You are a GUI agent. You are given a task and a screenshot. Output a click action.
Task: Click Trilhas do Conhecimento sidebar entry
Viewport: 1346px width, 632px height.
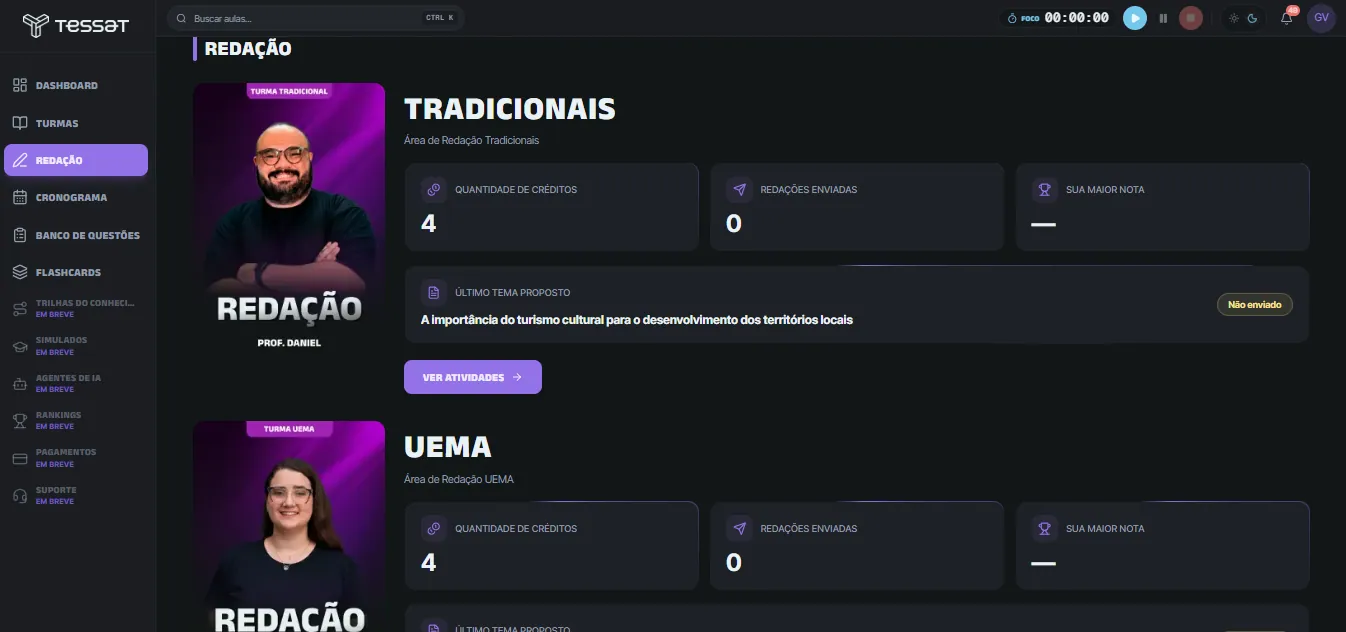coord(76,308)
